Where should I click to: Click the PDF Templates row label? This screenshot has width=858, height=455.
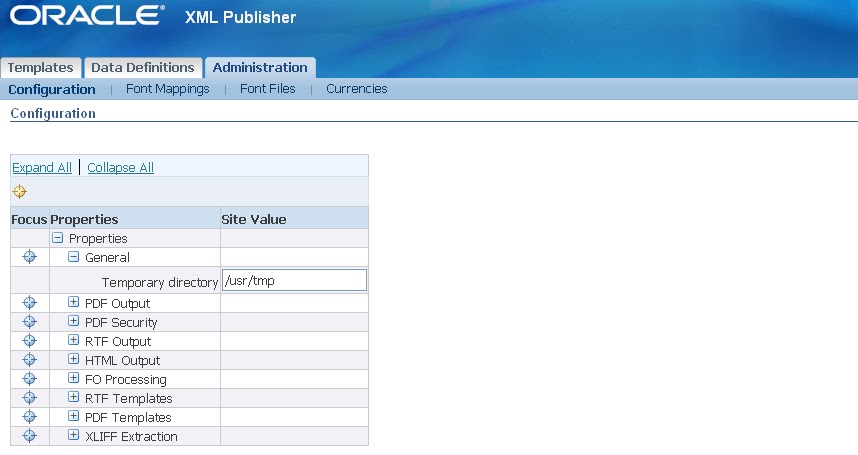click(x=128, y=418)
